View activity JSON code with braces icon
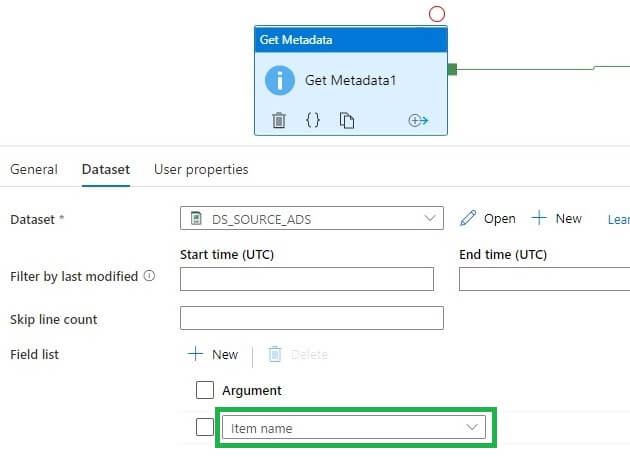 pos(312,120)
